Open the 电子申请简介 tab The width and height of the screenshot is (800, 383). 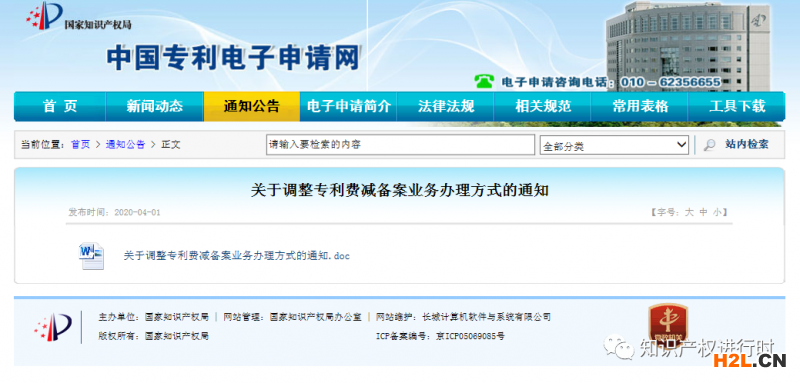point(348,106)
